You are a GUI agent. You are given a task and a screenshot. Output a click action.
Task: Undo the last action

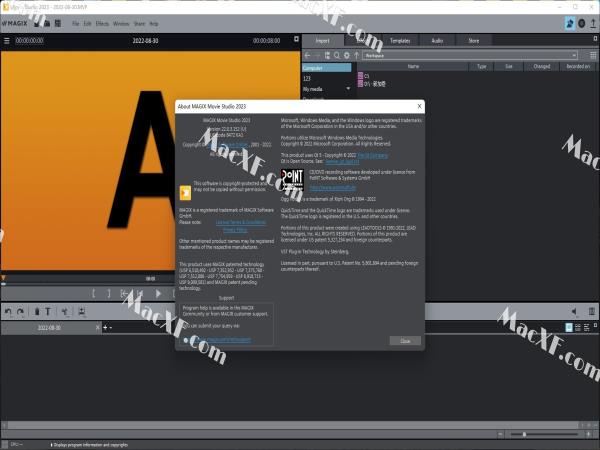click(x=8, y=312)
